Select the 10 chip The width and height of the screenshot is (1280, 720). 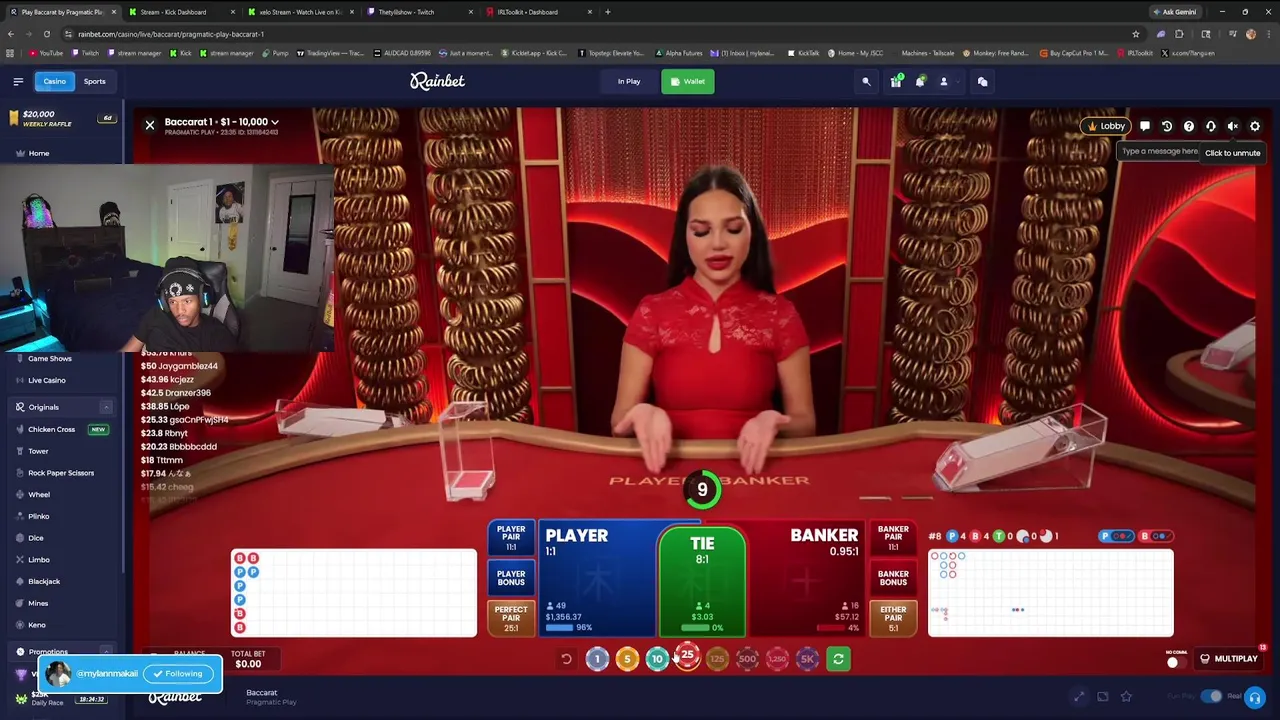[x=657, y=658]
